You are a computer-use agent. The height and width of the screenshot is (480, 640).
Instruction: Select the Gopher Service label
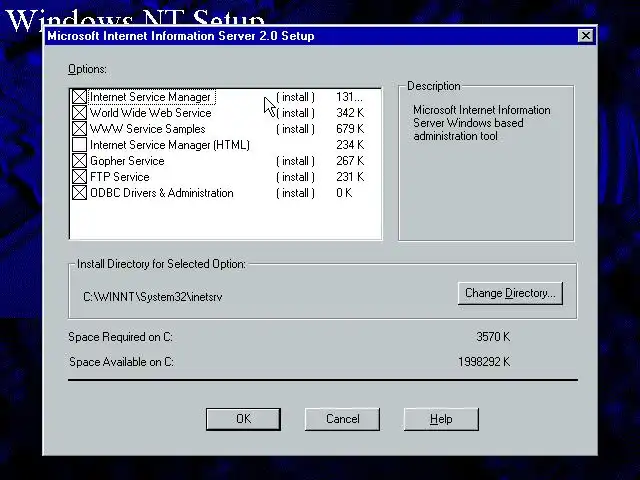[127, 161]
